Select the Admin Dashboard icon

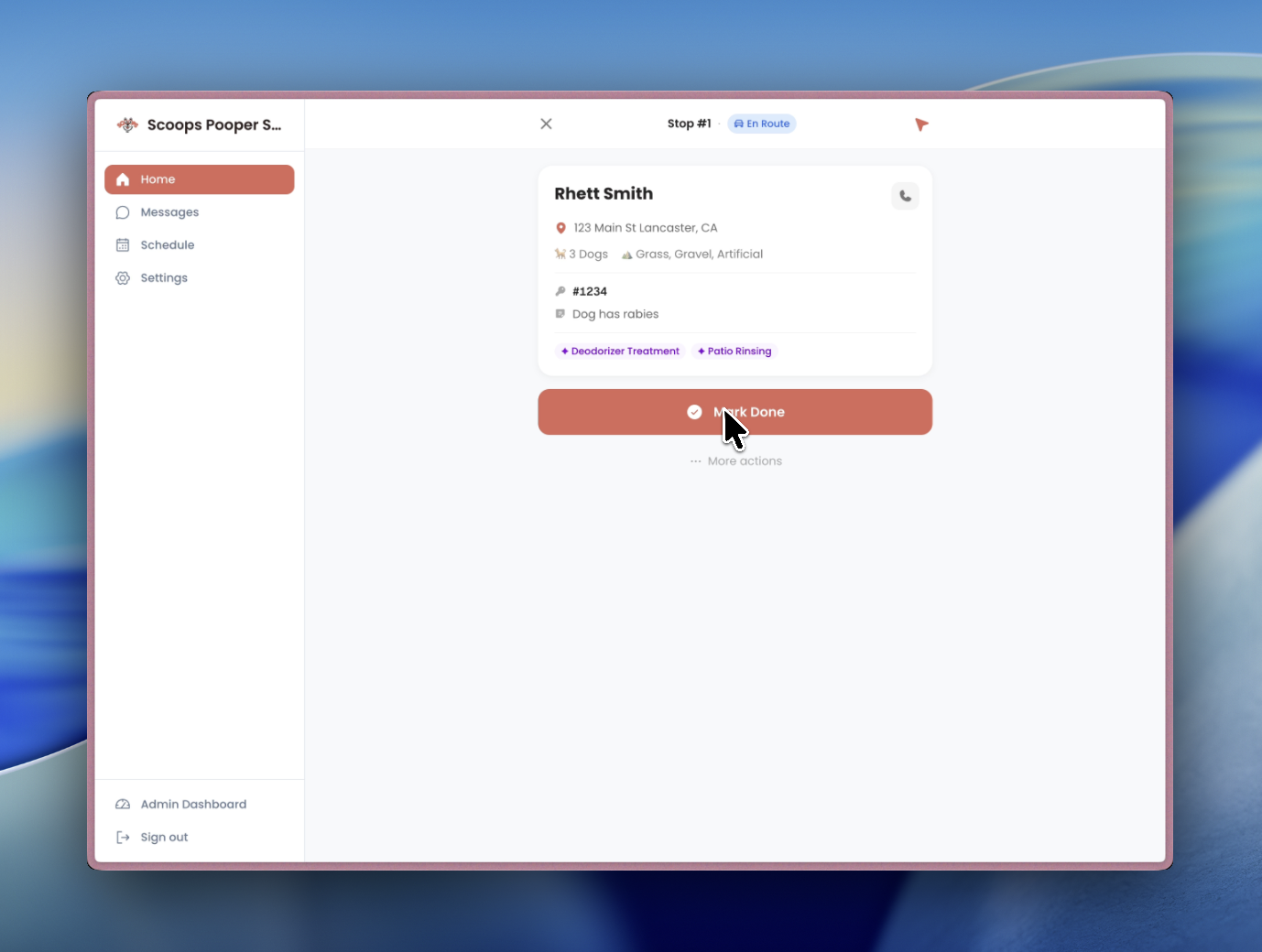[x=123, y=804]
